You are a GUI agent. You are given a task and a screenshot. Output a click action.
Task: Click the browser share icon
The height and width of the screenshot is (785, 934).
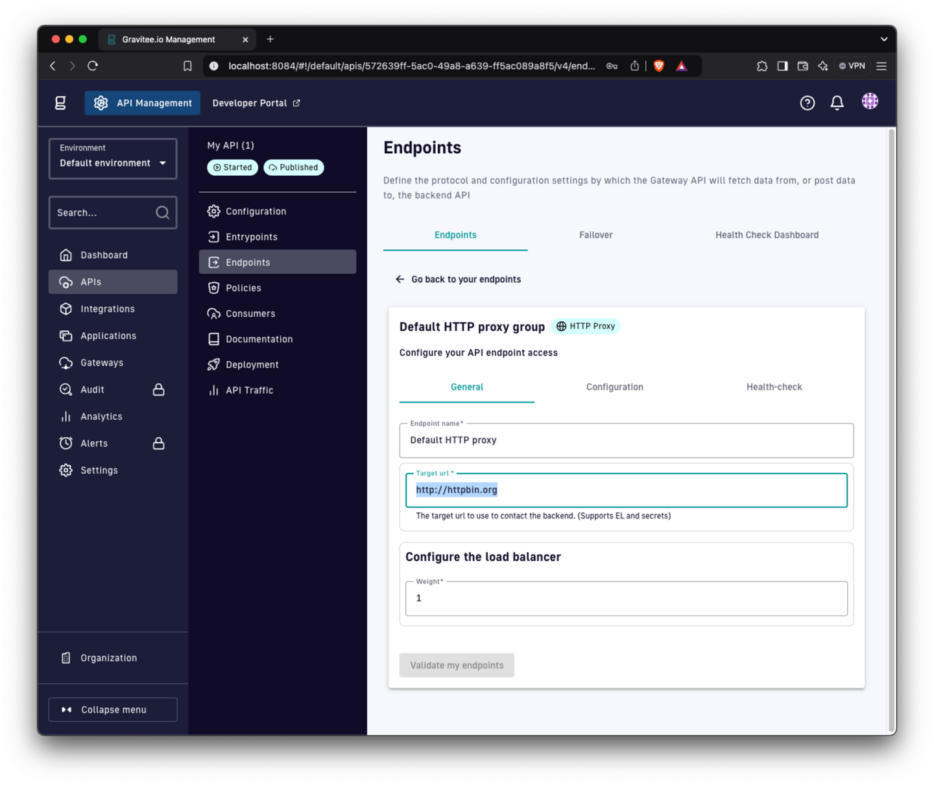coord(634,66)
